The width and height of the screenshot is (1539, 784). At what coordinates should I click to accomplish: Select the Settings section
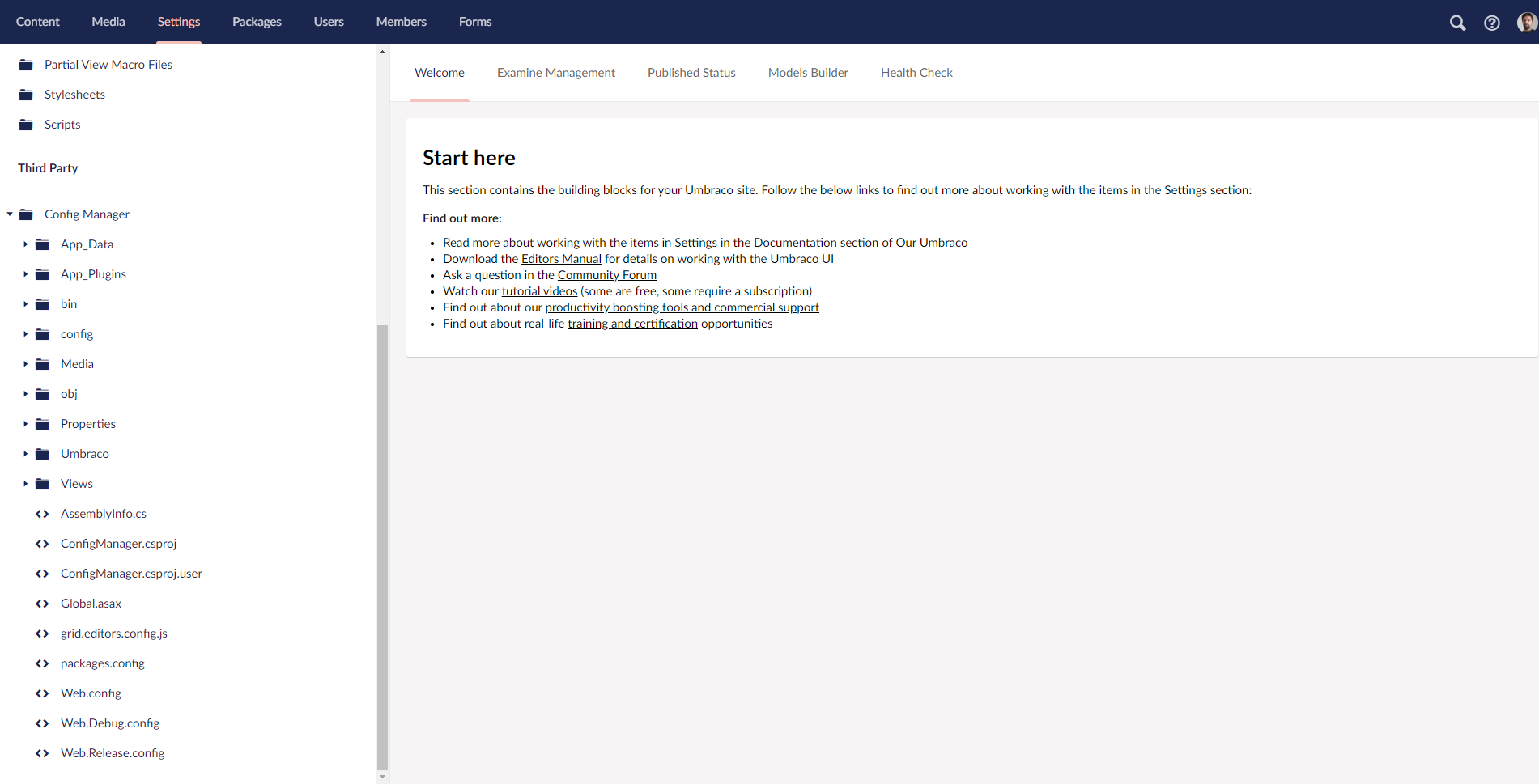tap(179, 22)
